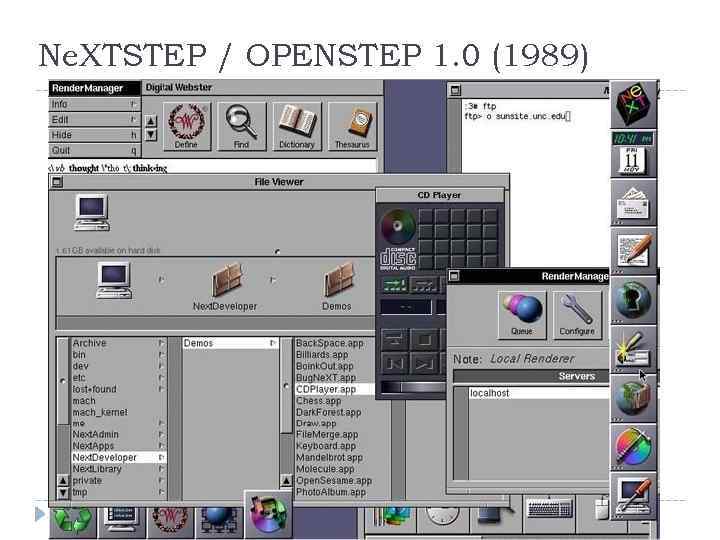Screen dimensions: 720x540
Task: Expand the etc directory
Action: point(161,377)
